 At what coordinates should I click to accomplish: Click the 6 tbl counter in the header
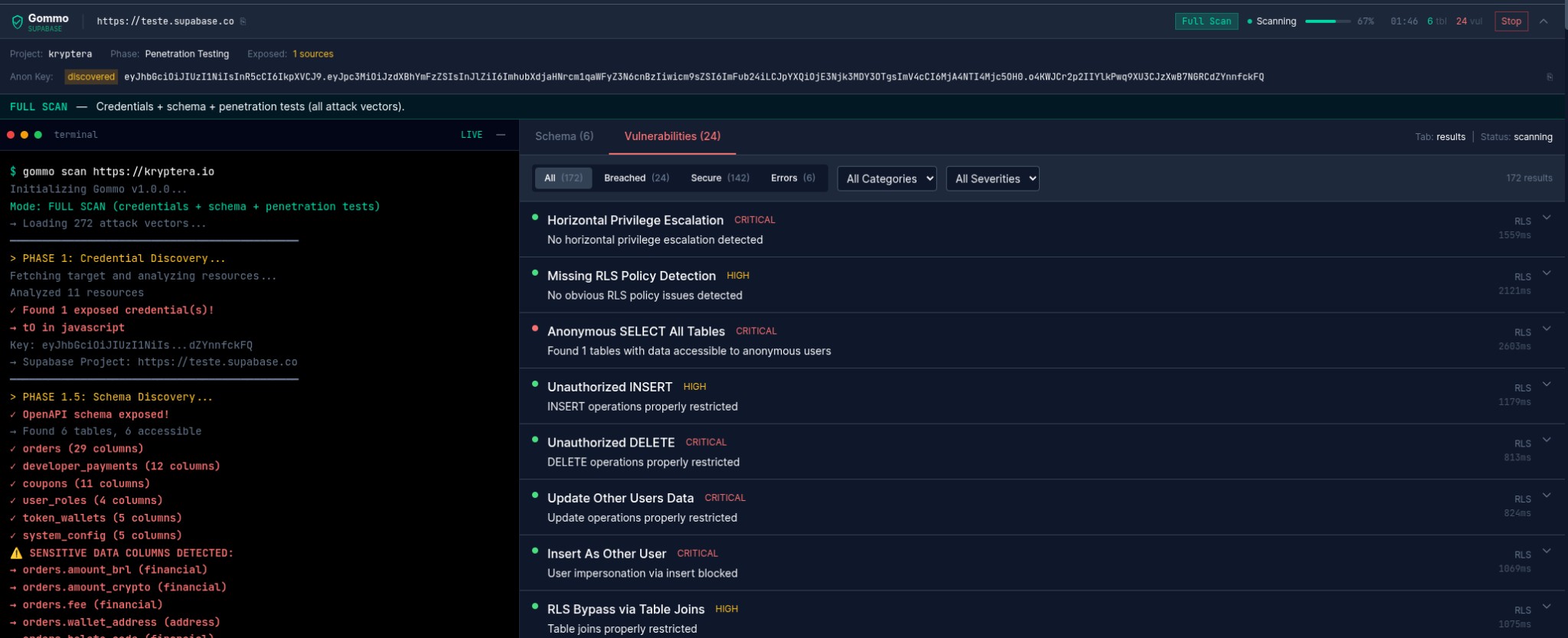pyautogui.click(x=1437, y=21)
